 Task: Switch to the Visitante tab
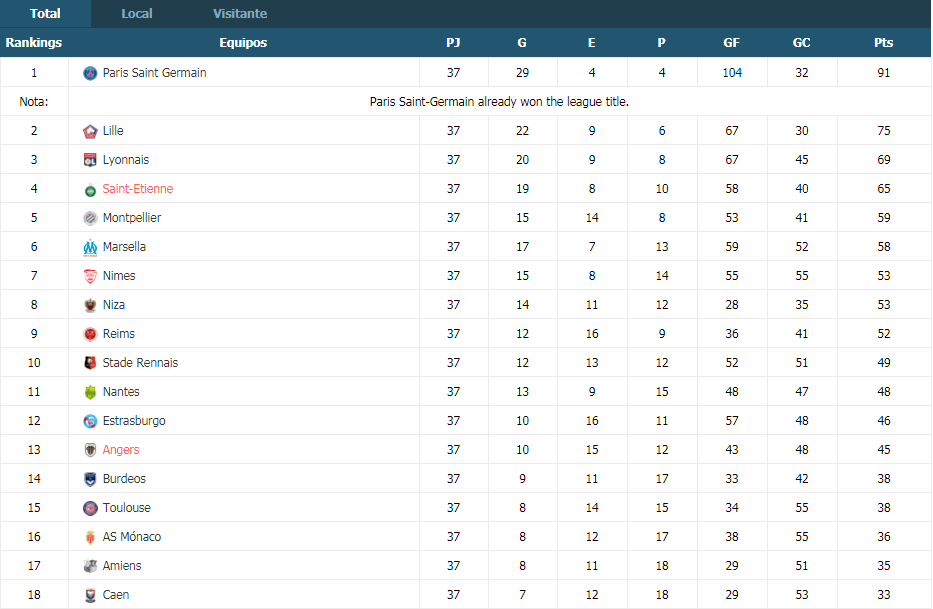click(240, 14)
